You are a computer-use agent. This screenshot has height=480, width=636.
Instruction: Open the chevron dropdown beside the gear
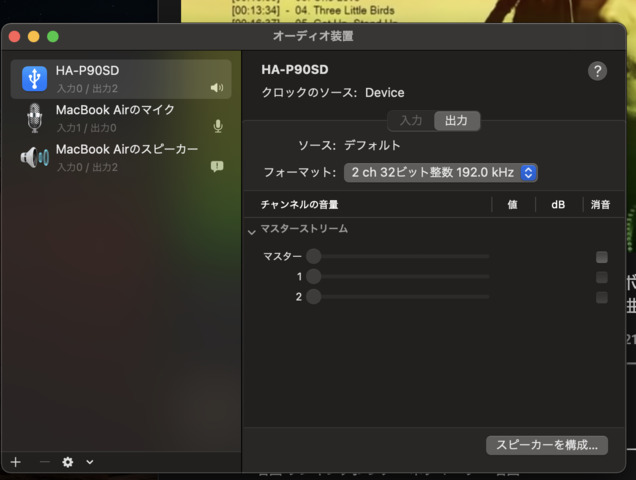click(x=90, y=462)
